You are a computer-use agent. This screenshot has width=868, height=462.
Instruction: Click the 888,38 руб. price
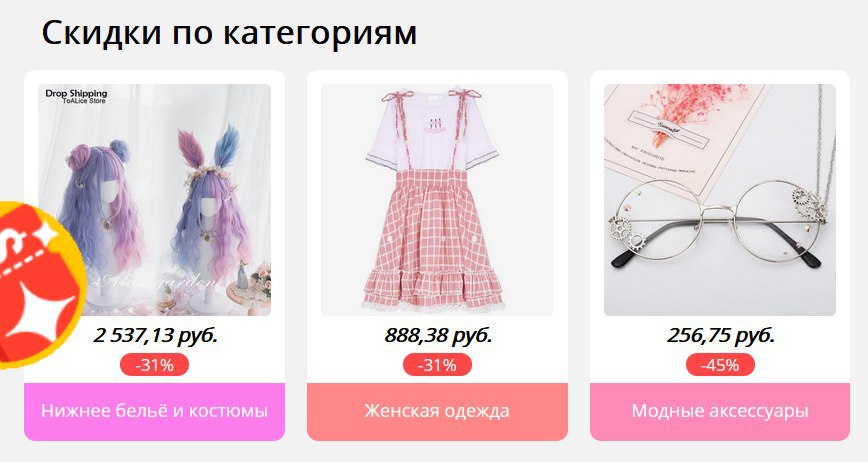(x=438, y=336)
